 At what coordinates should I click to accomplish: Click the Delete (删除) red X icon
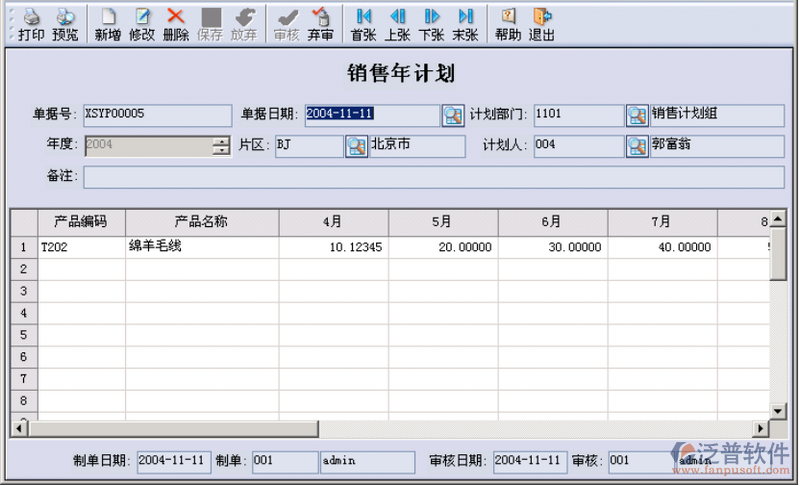coord(175,24)
